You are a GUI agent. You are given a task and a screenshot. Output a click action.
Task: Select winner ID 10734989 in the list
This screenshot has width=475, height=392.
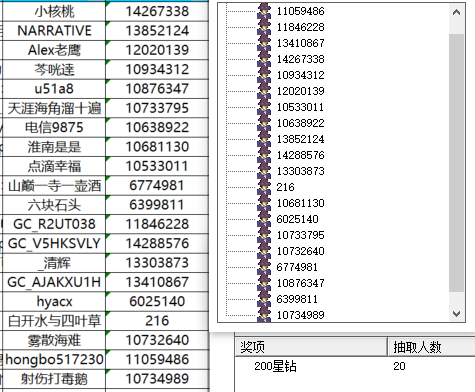(x=300, y=315)
